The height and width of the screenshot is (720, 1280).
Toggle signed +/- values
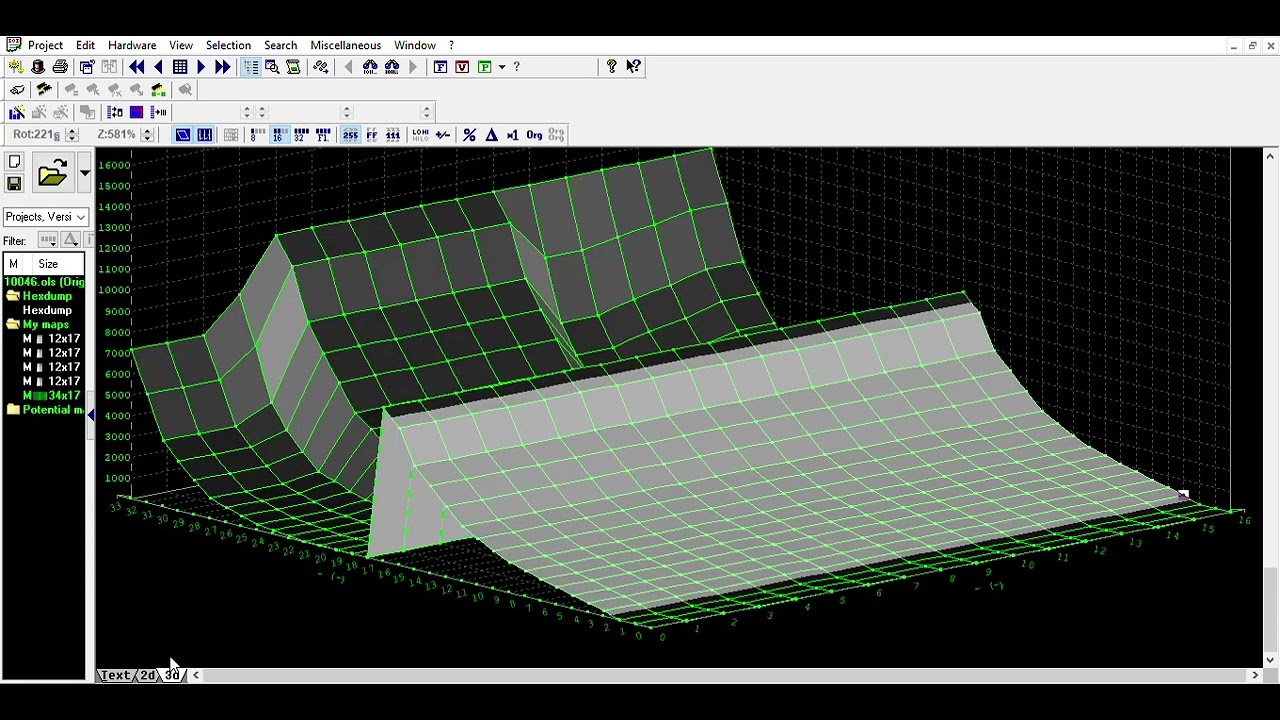[x=442, y=135]
